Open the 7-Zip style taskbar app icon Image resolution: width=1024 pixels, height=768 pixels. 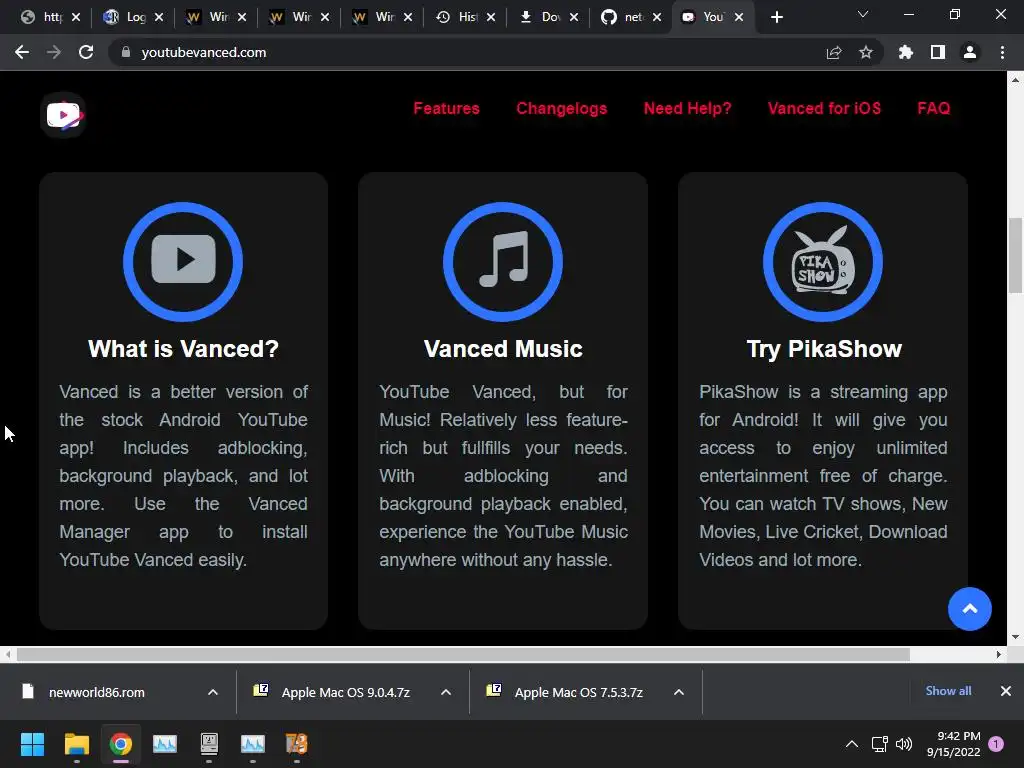[296, 744]
